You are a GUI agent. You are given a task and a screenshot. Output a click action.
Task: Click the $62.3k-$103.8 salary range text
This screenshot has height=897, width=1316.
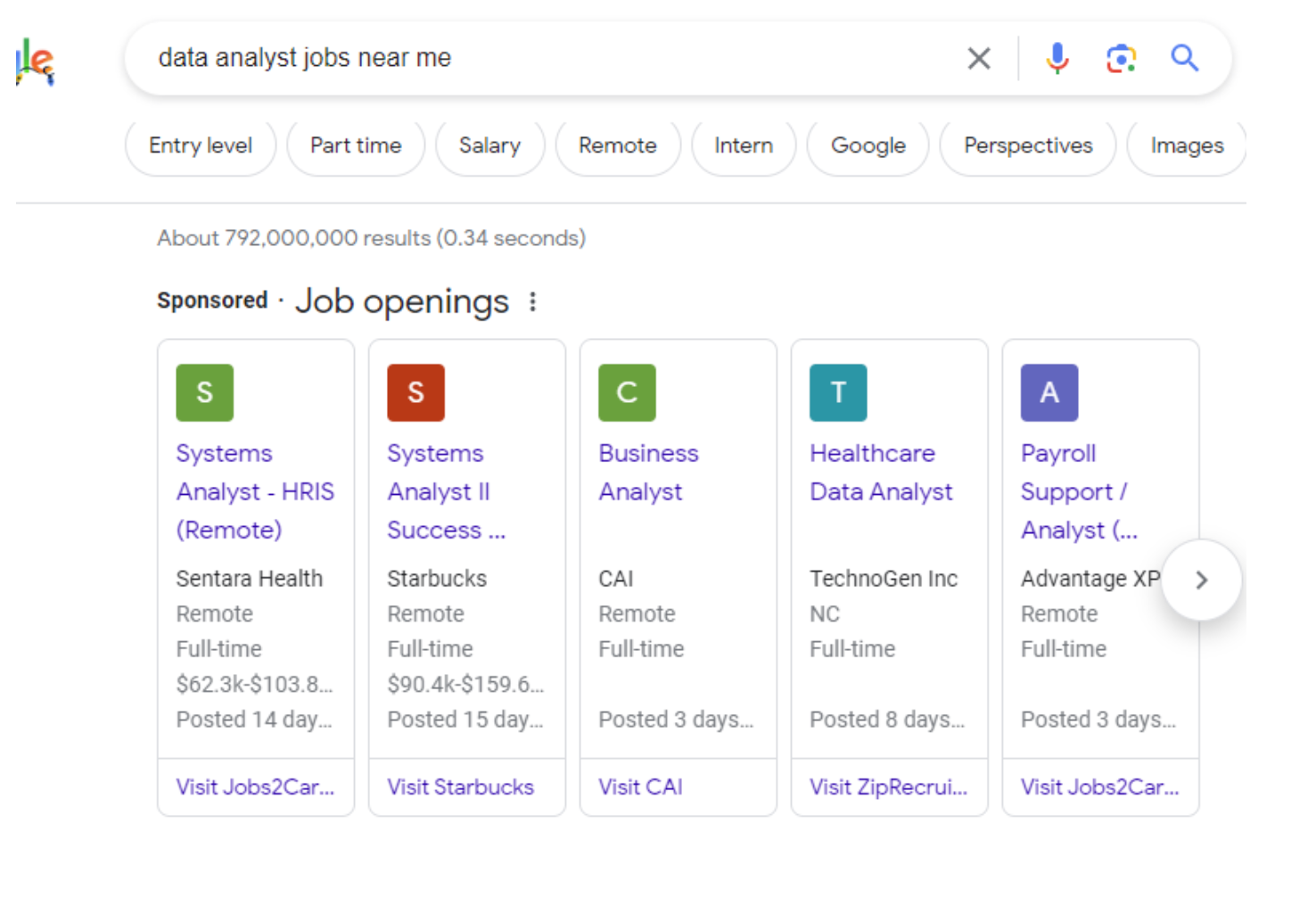coord(254,684)
